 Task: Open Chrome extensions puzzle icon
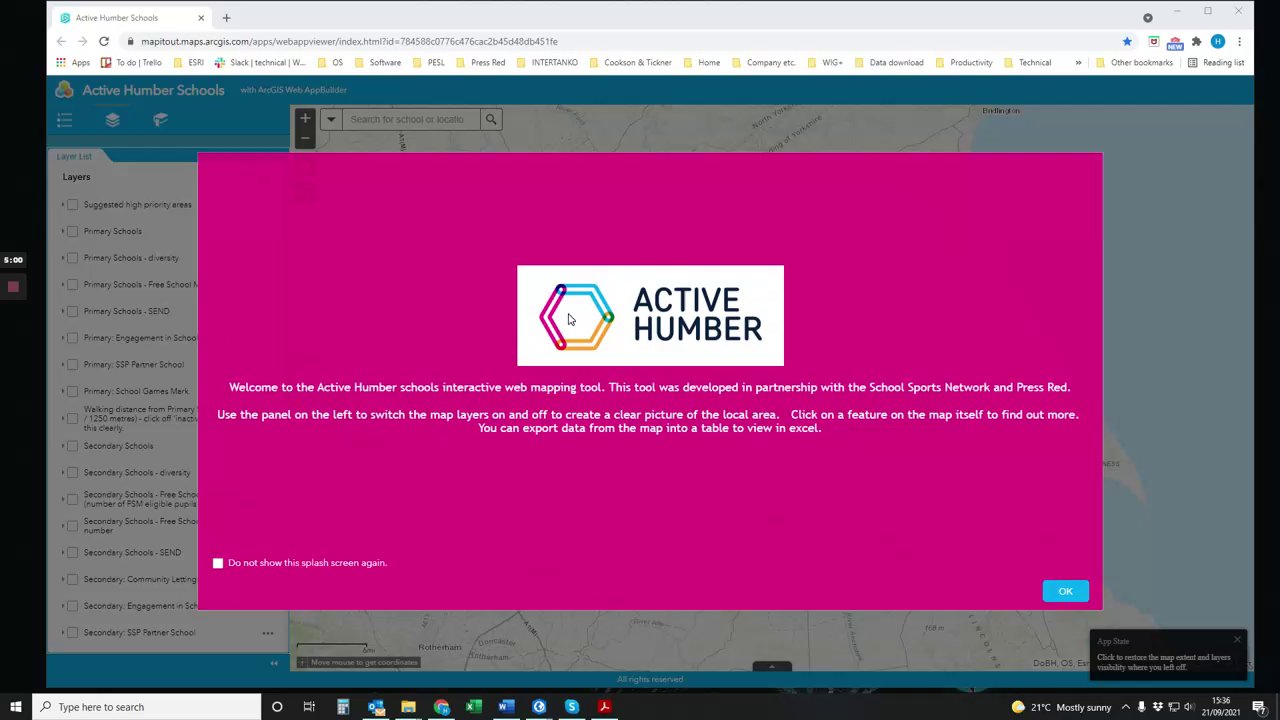pos(1196,41)
